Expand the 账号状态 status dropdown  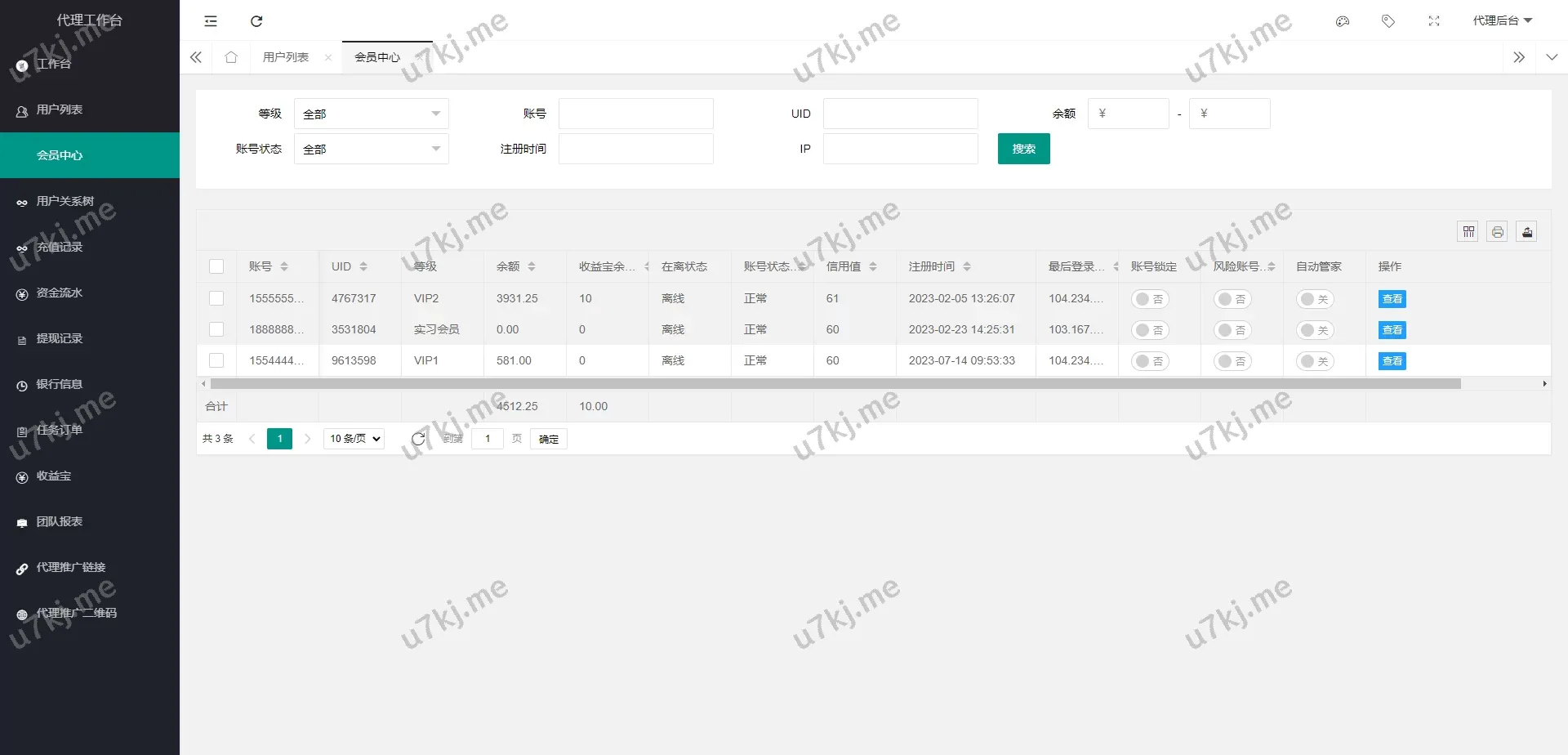coord(371,149)
